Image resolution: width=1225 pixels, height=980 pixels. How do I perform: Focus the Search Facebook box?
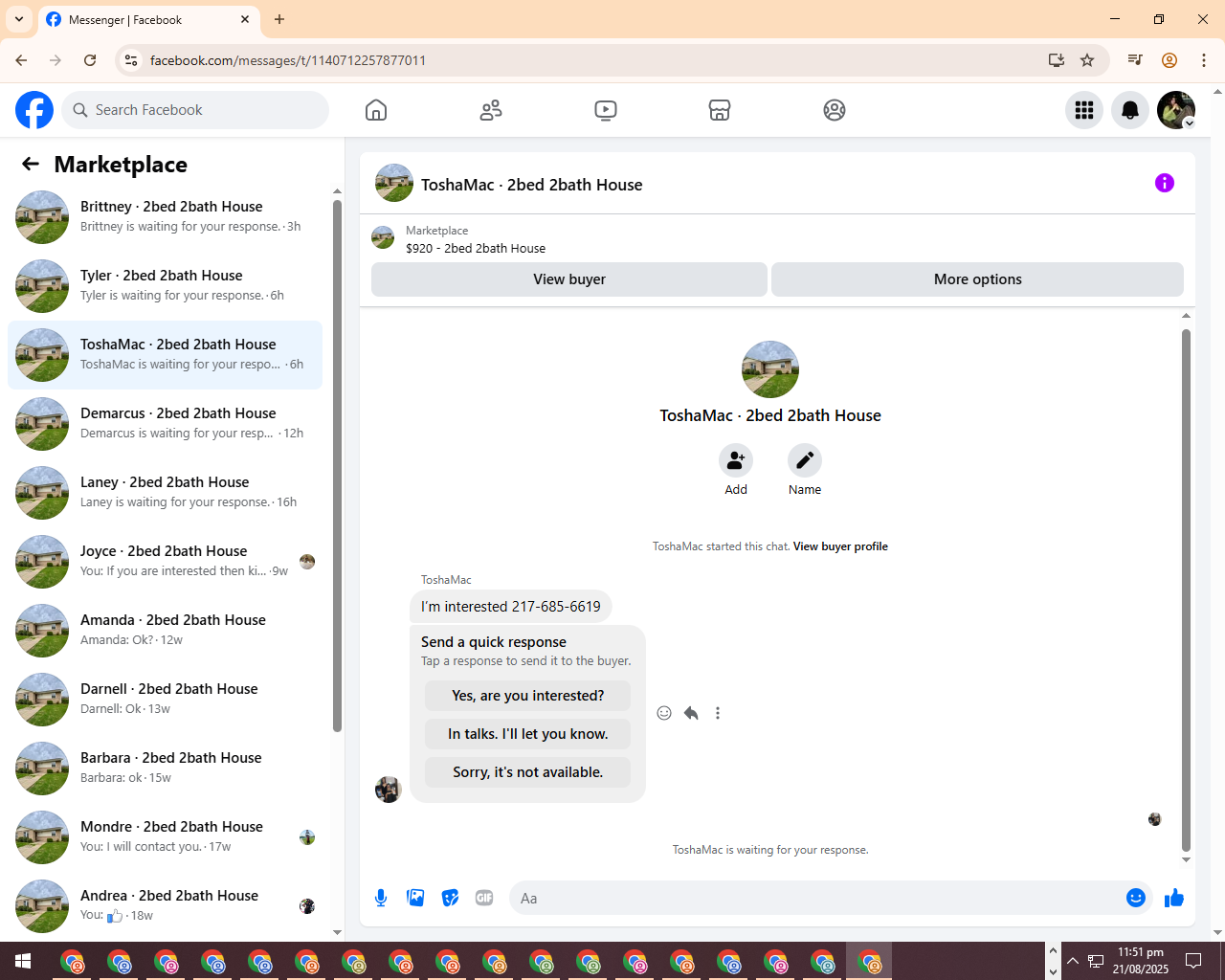point(195,110)
